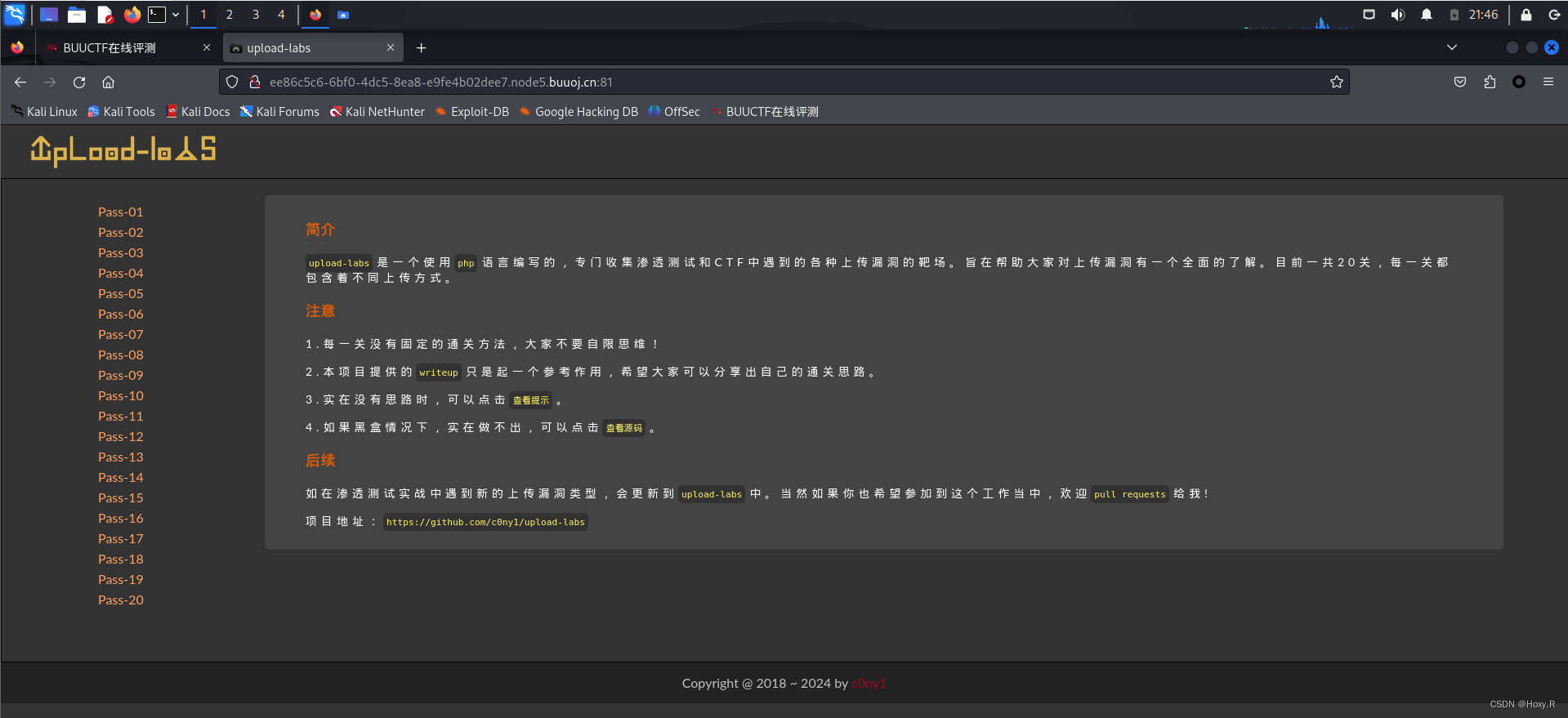Viewport: 1568px width, 718px height.
Task: Open the BUUCTF在线评测 bookmark in toolbar
Action: 764,112
